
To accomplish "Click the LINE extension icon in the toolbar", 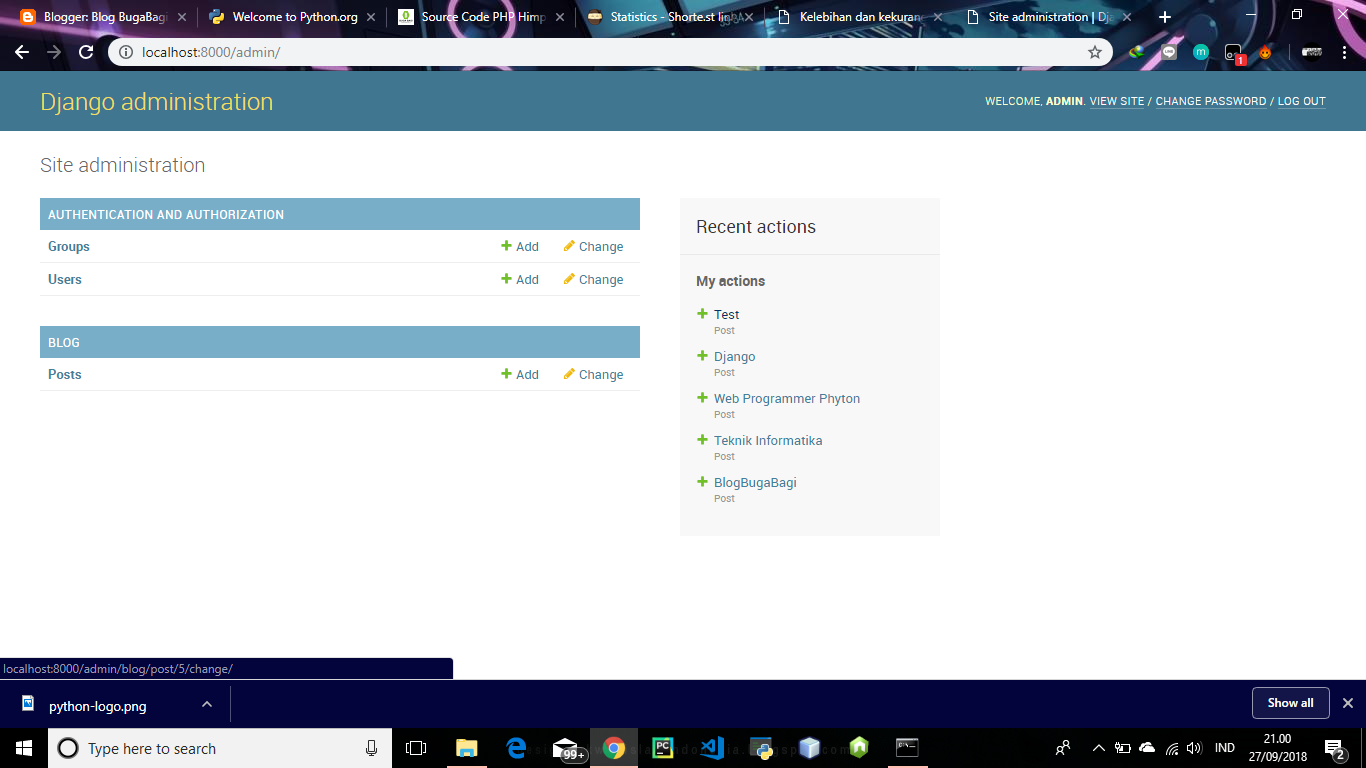I will [1168, 52].
